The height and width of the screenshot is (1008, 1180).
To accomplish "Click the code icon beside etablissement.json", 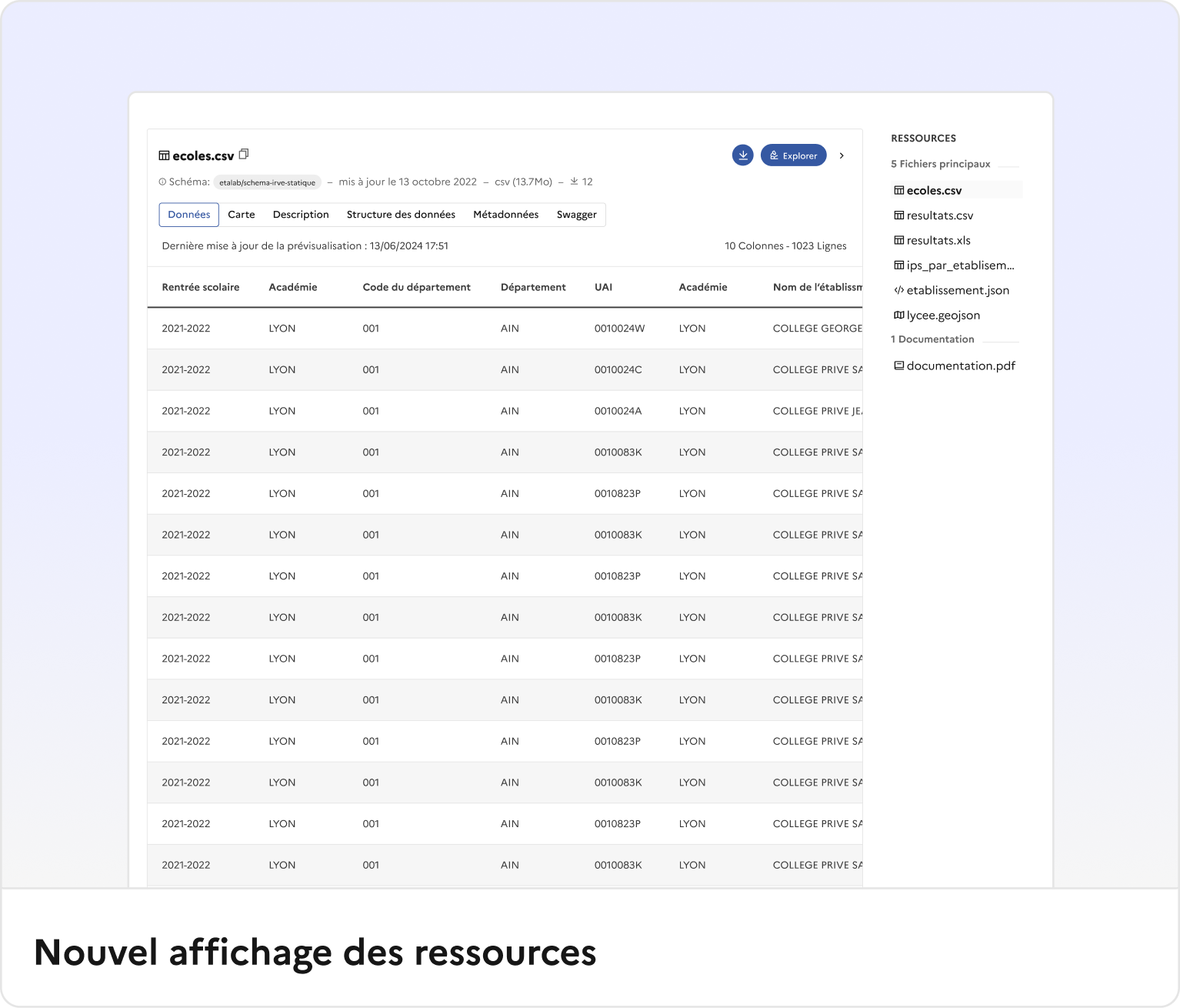I will click(x=898, y=290).
